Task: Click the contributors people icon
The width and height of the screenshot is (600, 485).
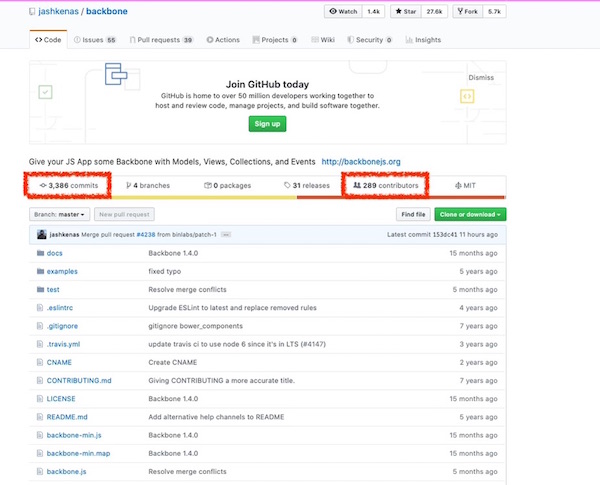Action: tap(357, 185)
